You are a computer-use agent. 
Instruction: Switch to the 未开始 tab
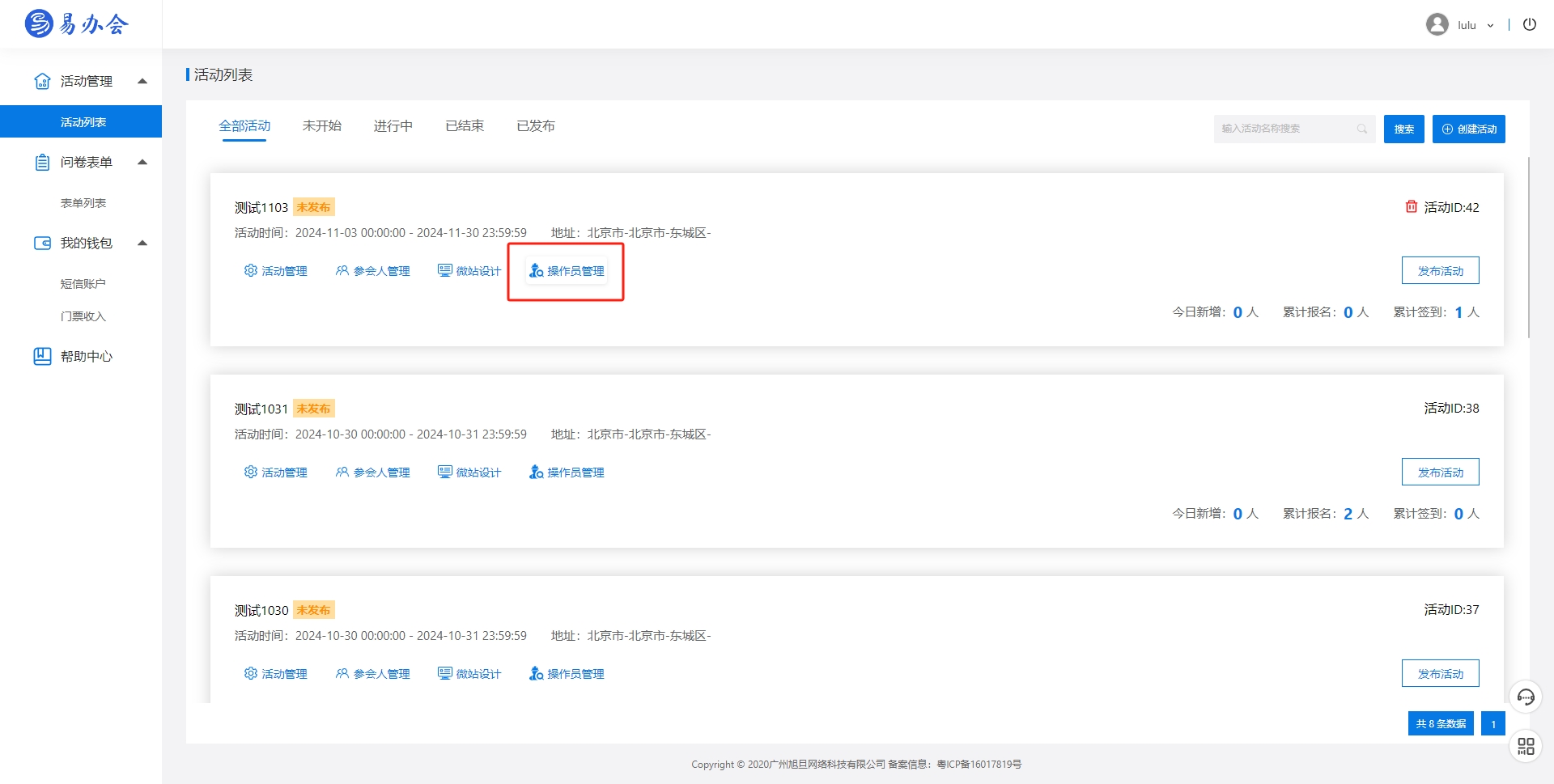pyautogui.click(x=322, y=126)
